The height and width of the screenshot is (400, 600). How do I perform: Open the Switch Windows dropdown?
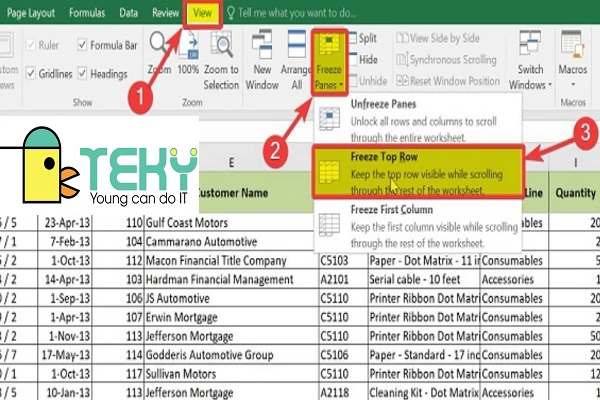point(530,60)
